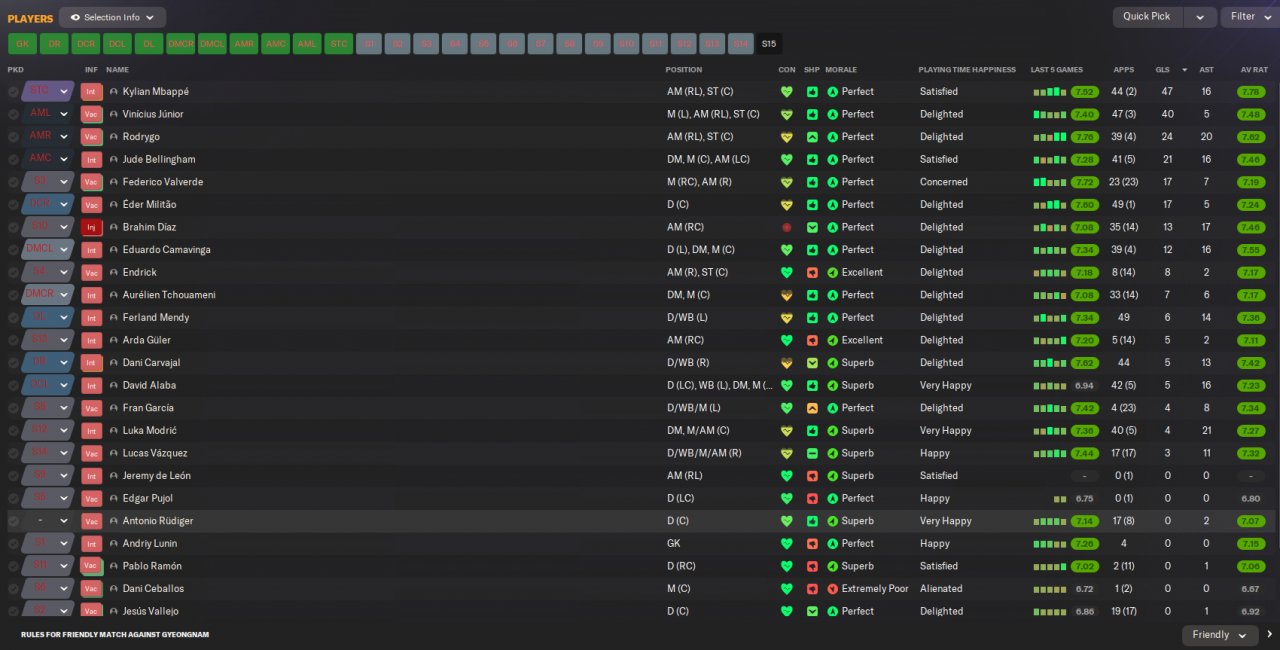Click the person icon beside Eduardo Camavinga
This screenshot has width=1280, height=650.
pyautogui.click(x=114, y=250)
